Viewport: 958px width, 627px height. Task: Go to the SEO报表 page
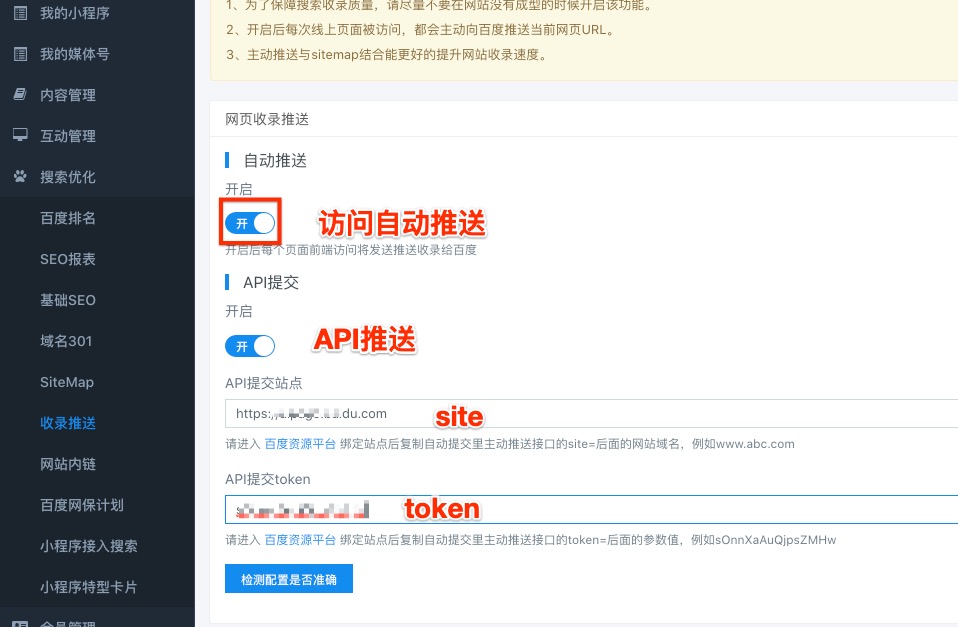68,259
